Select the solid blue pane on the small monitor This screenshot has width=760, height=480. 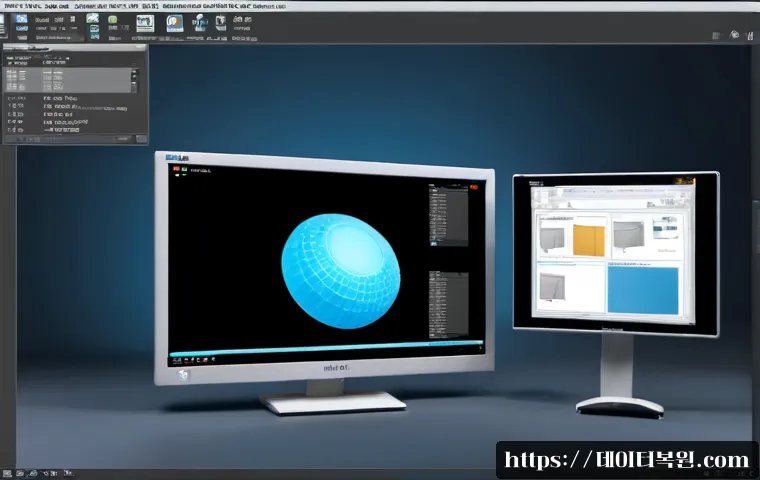[x=643, y=290]
